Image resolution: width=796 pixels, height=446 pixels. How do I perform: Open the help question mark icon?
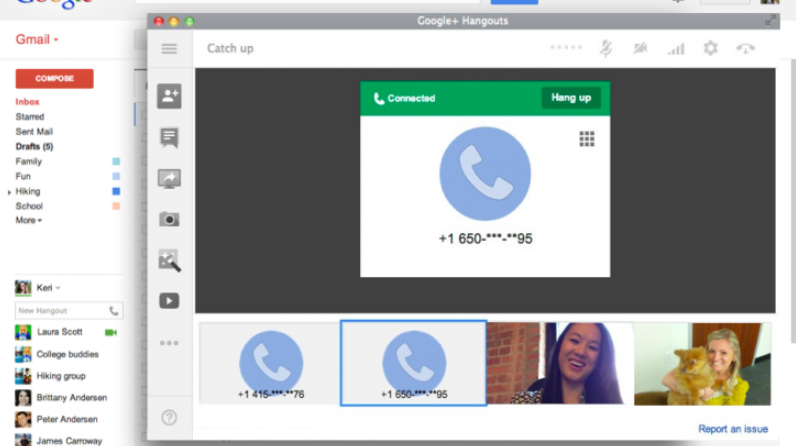click(x=169, y=418)
